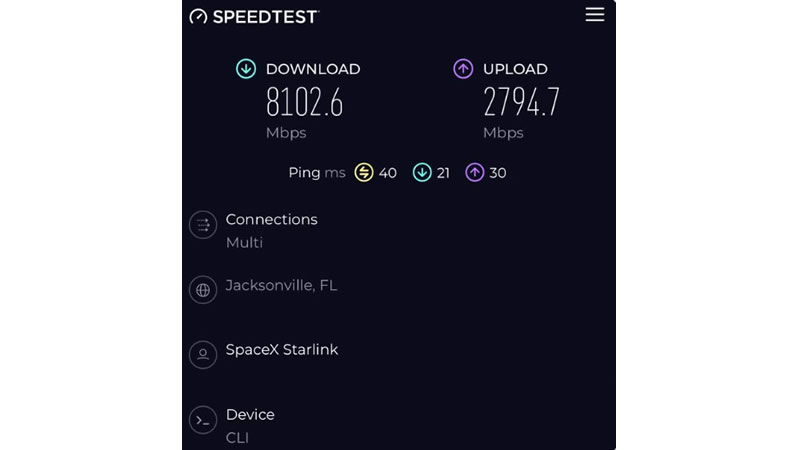Click the user provider icon
Viewport: 800px width, 450px height.
tap(203, 354)
